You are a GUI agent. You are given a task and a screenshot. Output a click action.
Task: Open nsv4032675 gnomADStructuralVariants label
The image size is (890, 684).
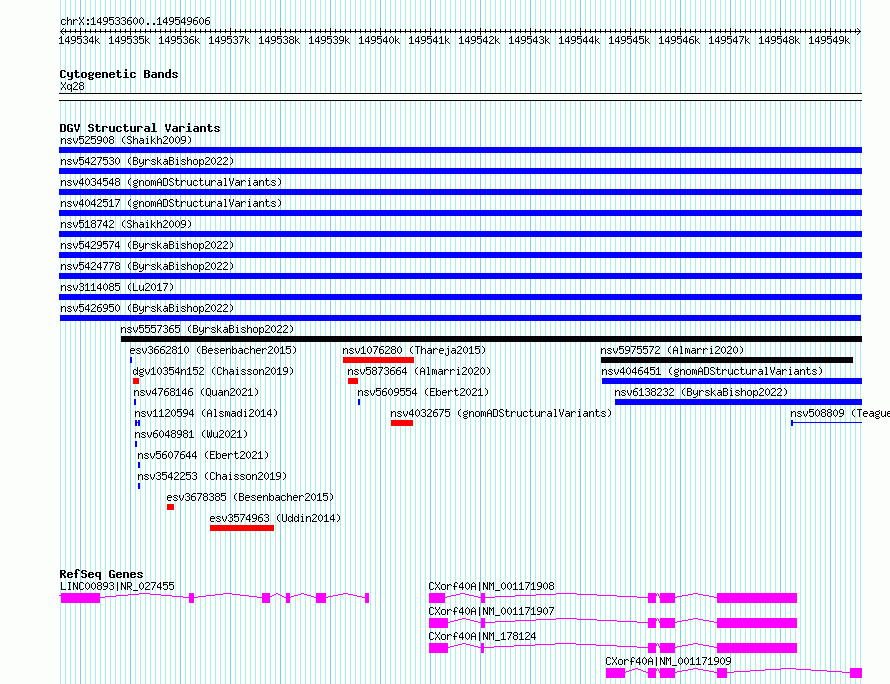point(501,413)
